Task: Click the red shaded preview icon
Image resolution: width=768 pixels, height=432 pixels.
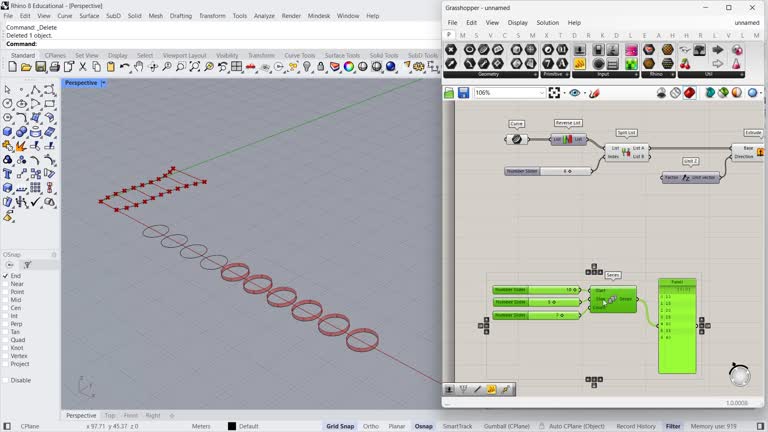Action: tap(689, 93)
